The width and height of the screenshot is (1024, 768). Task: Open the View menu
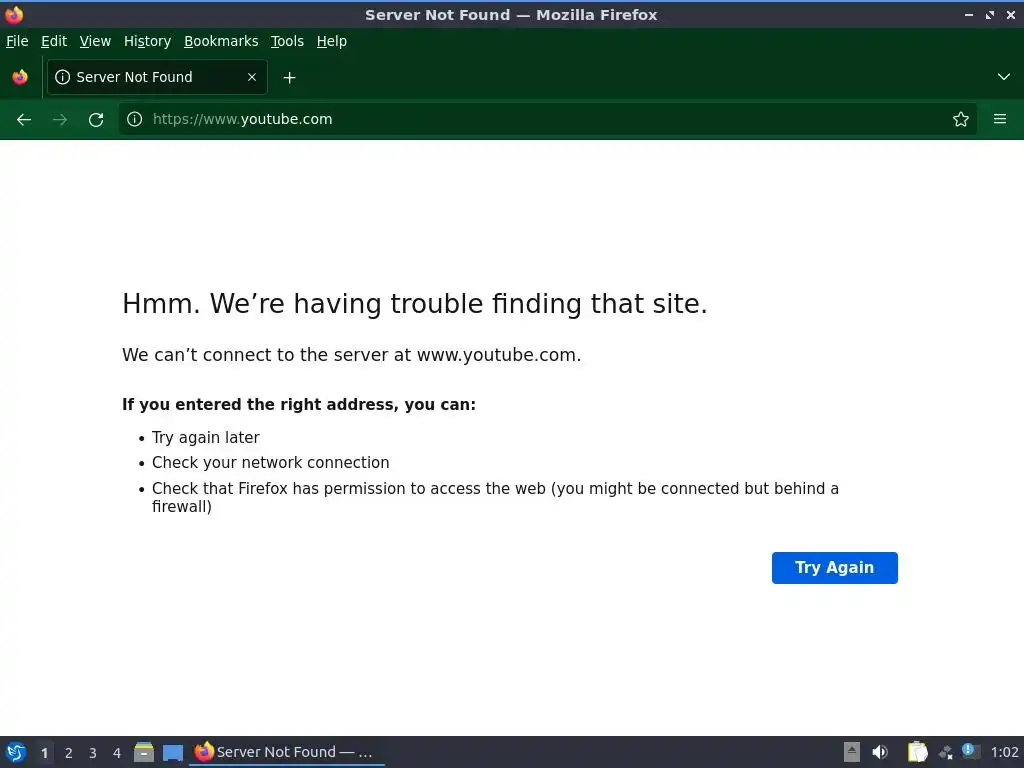click(95, 41)
